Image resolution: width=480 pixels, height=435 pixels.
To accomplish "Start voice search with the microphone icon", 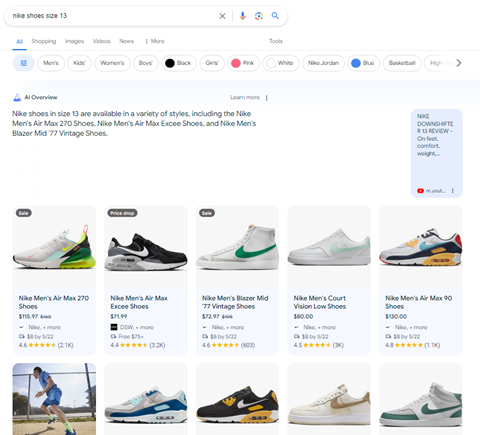I will (x=243, y=16).
